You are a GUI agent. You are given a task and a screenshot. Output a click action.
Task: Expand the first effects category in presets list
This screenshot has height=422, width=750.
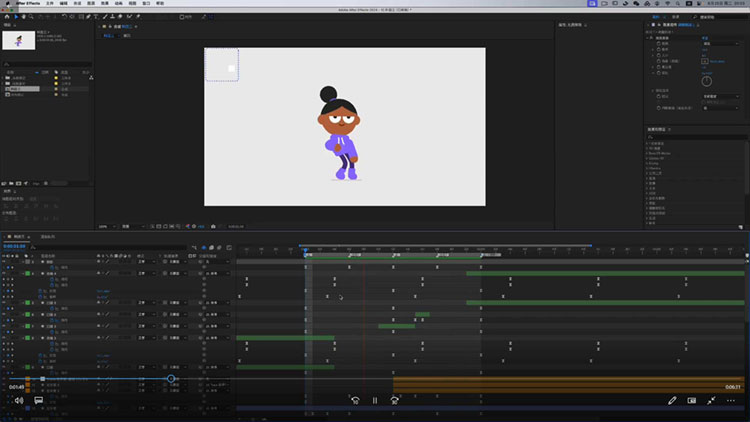click(x=648, y=144)
